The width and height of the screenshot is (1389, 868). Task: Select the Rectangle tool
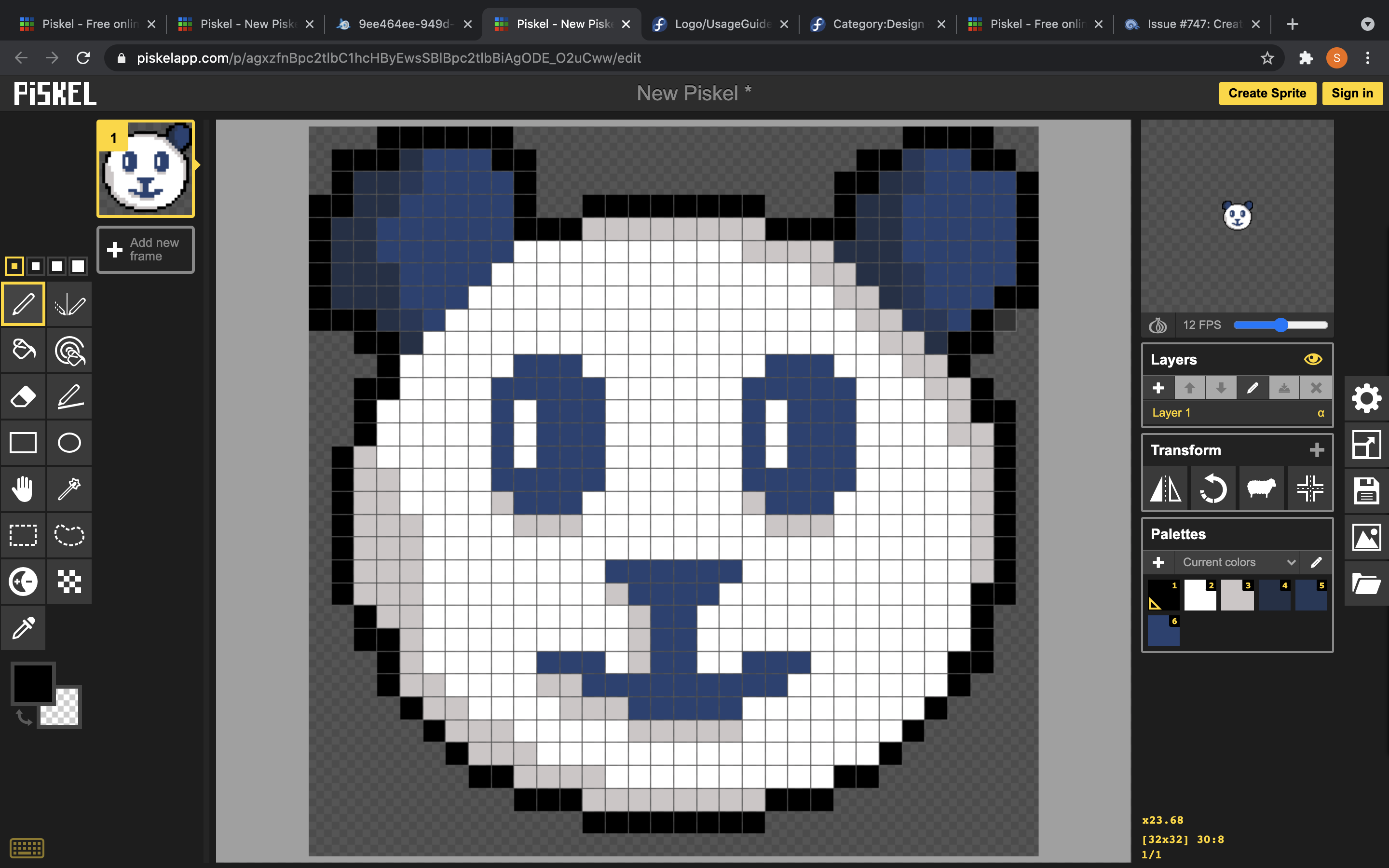23,443
